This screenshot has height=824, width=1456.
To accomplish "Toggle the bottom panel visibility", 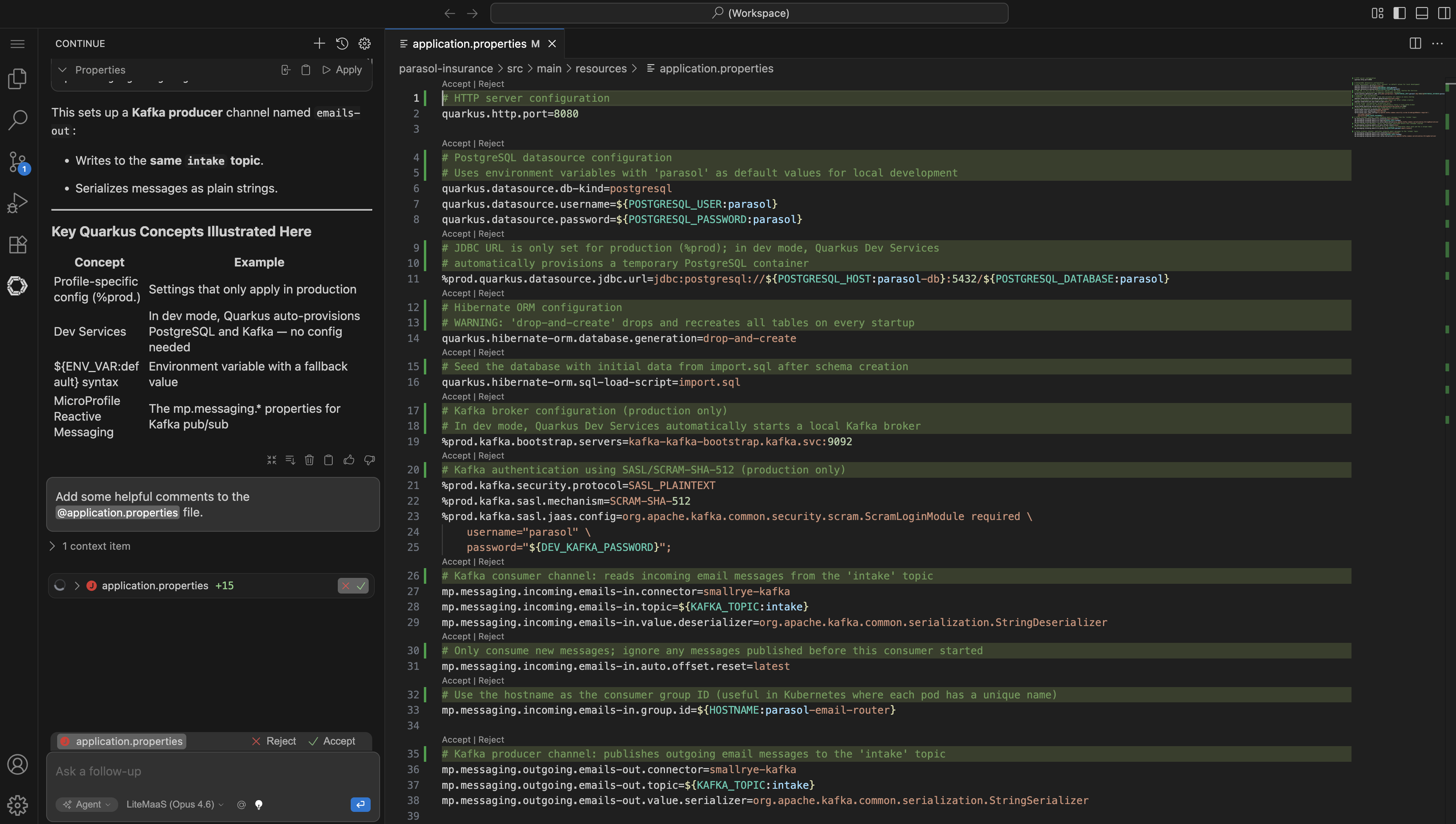I will 1422,13.
